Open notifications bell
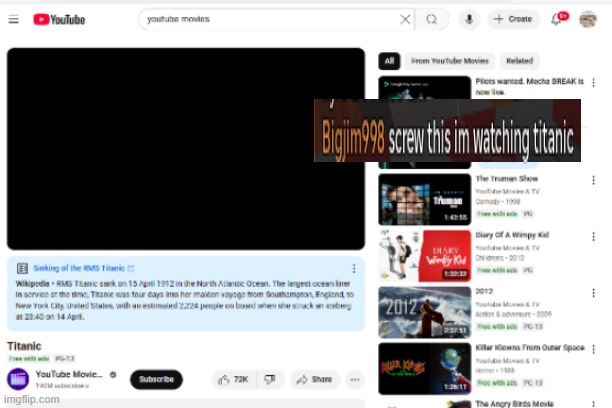The image size is (612, 408). pos(557,19)
